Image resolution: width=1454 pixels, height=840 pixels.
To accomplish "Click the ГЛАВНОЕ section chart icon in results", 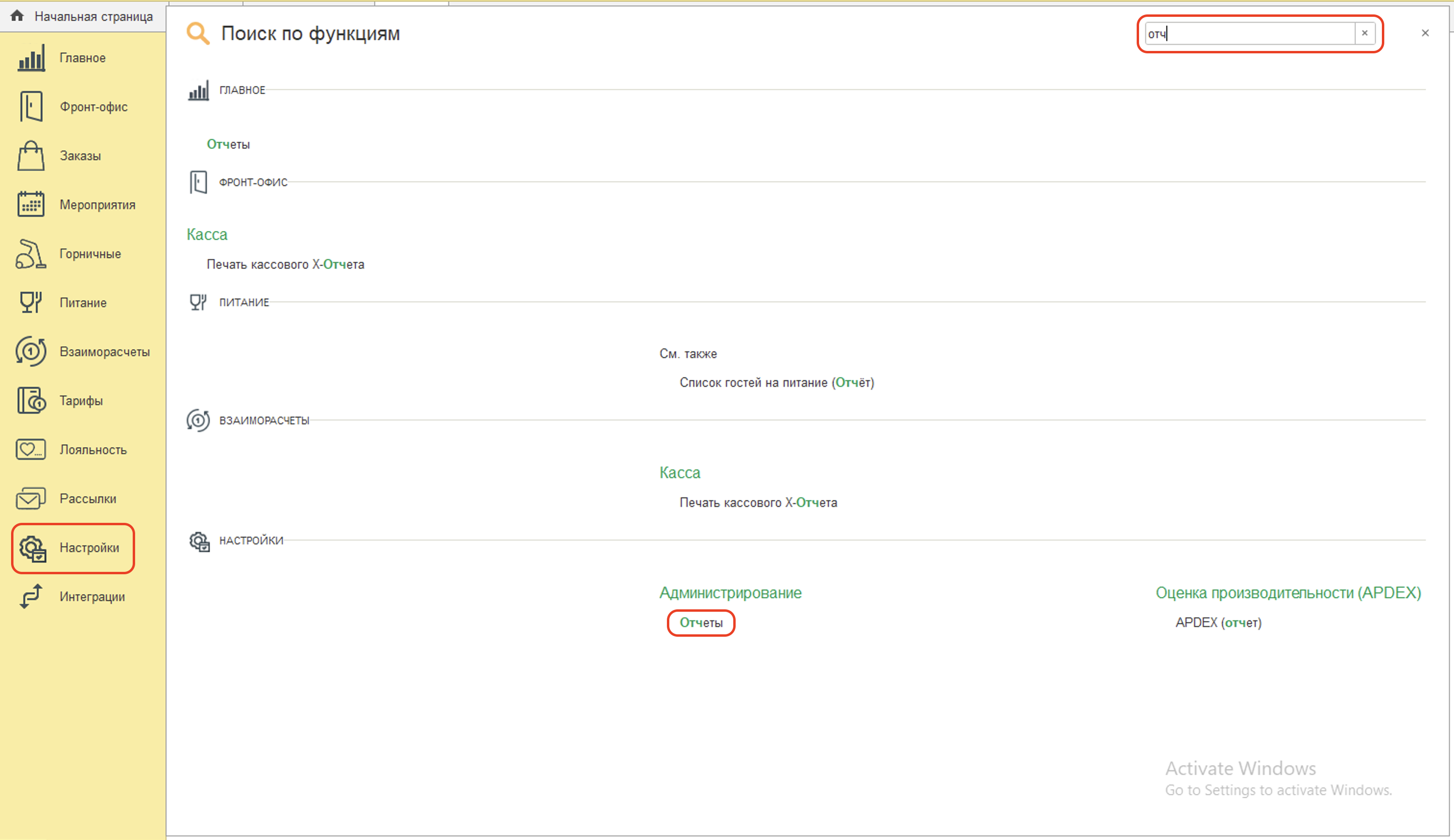I will (x=199, y=90).
